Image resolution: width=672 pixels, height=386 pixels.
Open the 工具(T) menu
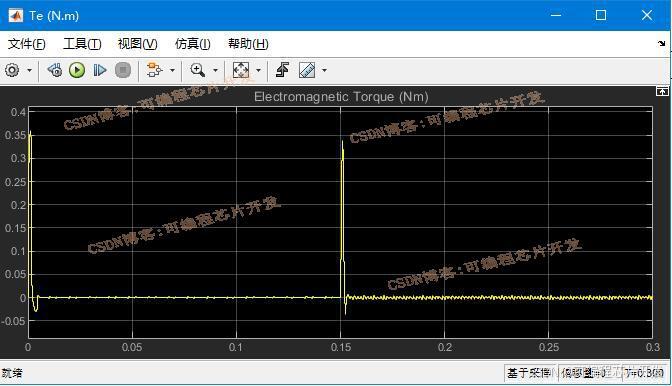[x=82, y=44]
